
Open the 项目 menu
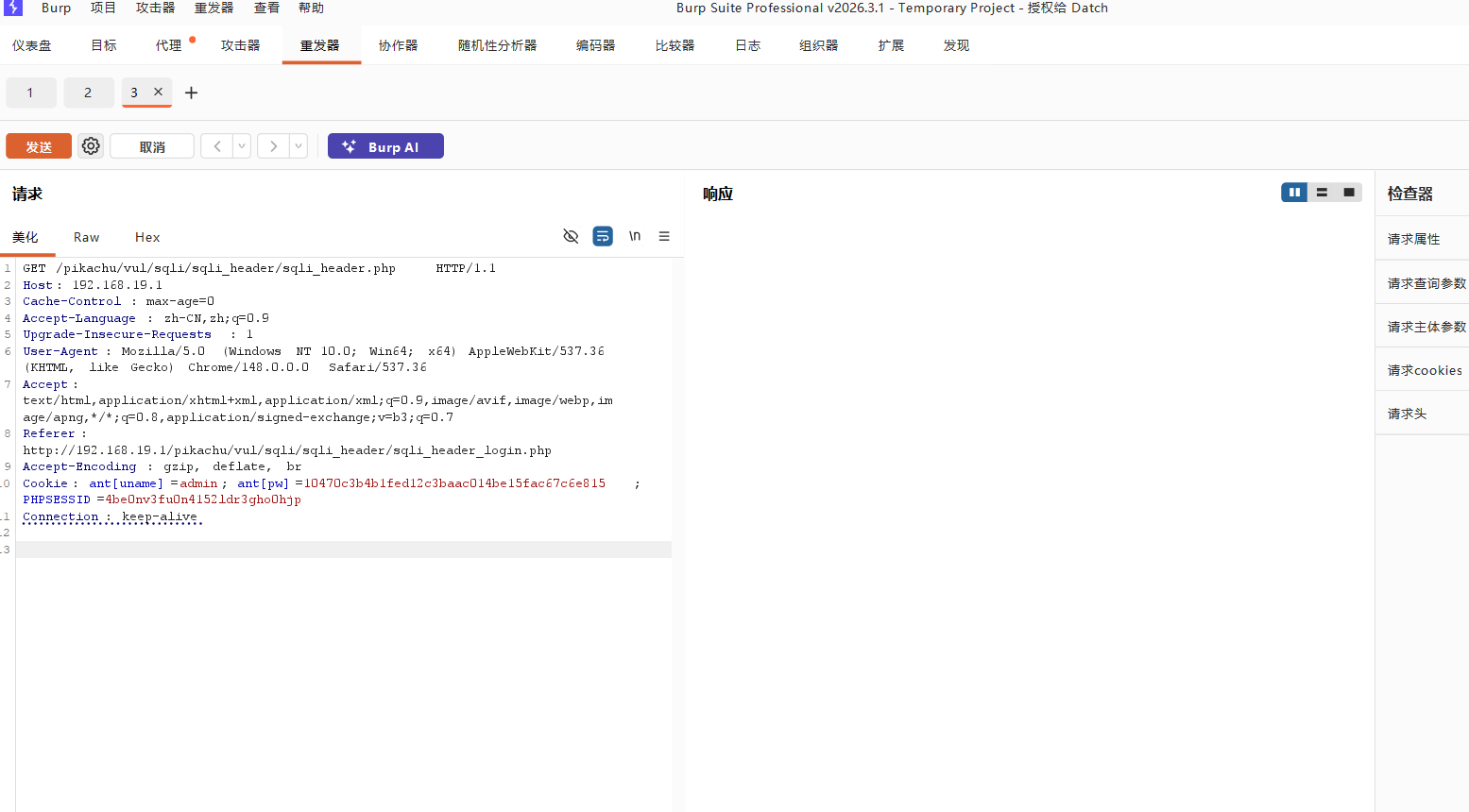coord(103,8)
